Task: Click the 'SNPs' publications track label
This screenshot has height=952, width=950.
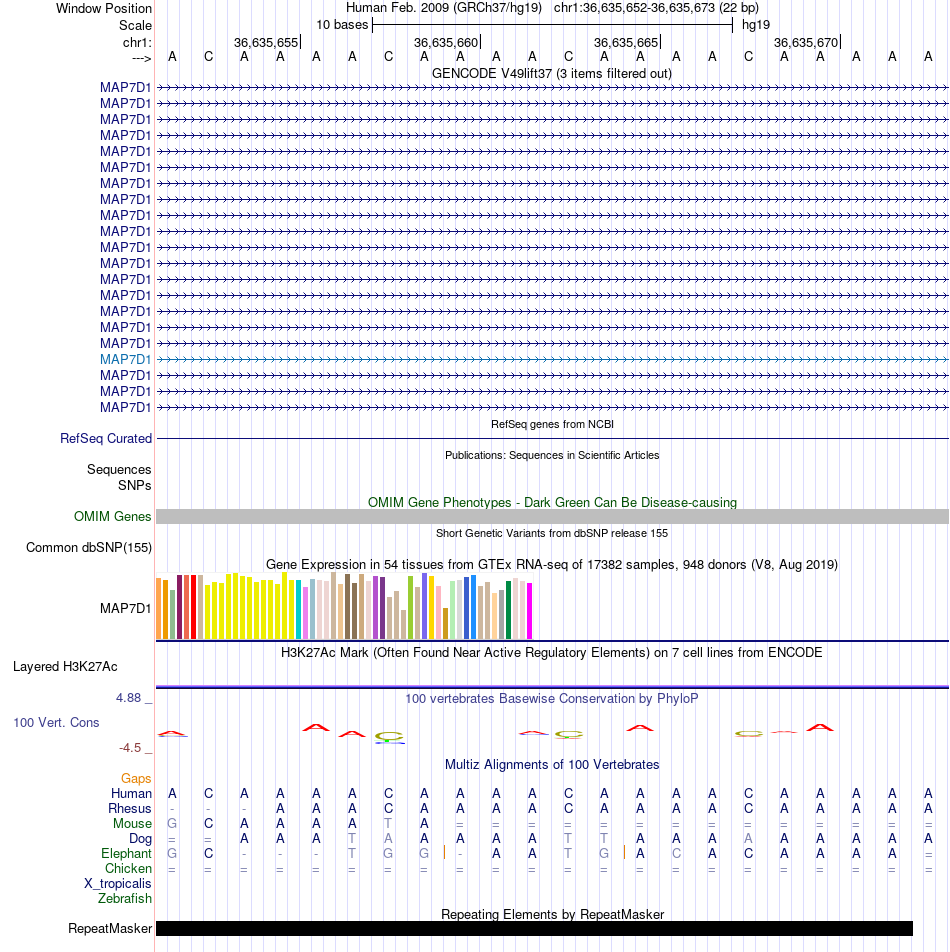Action: (x=135, y=485)
